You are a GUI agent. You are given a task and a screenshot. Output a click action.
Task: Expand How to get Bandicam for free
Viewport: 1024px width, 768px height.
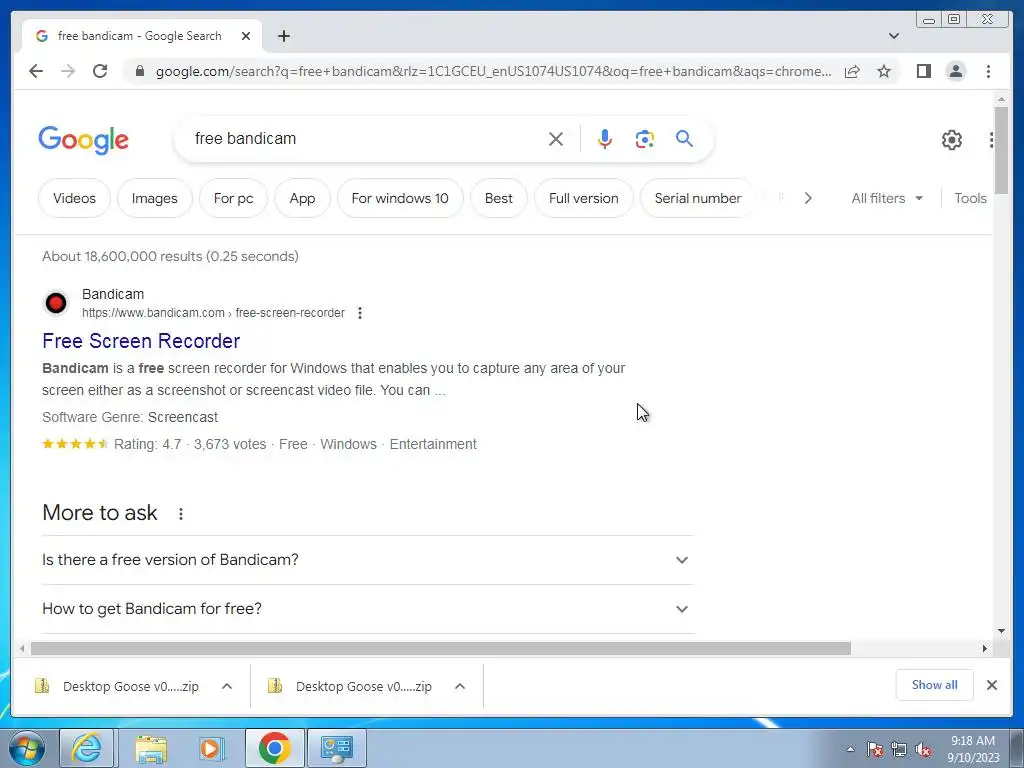[367, 609]
